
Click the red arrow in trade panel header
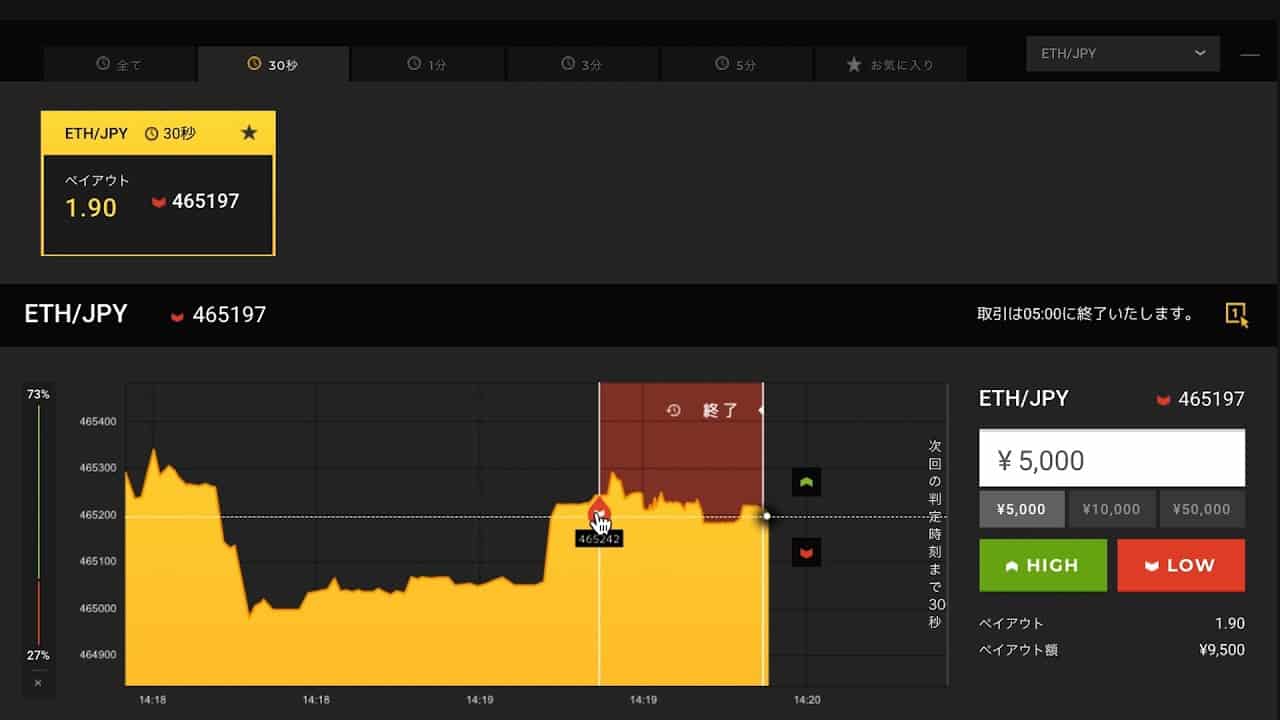(x=1163, y=400)
